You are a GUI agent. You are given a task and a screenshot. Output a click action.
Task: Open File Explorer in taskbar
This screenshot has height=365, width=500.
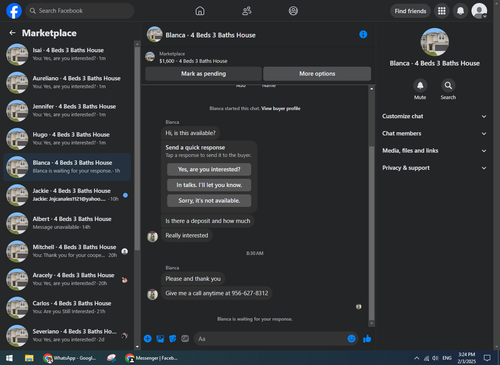point(29,358)
